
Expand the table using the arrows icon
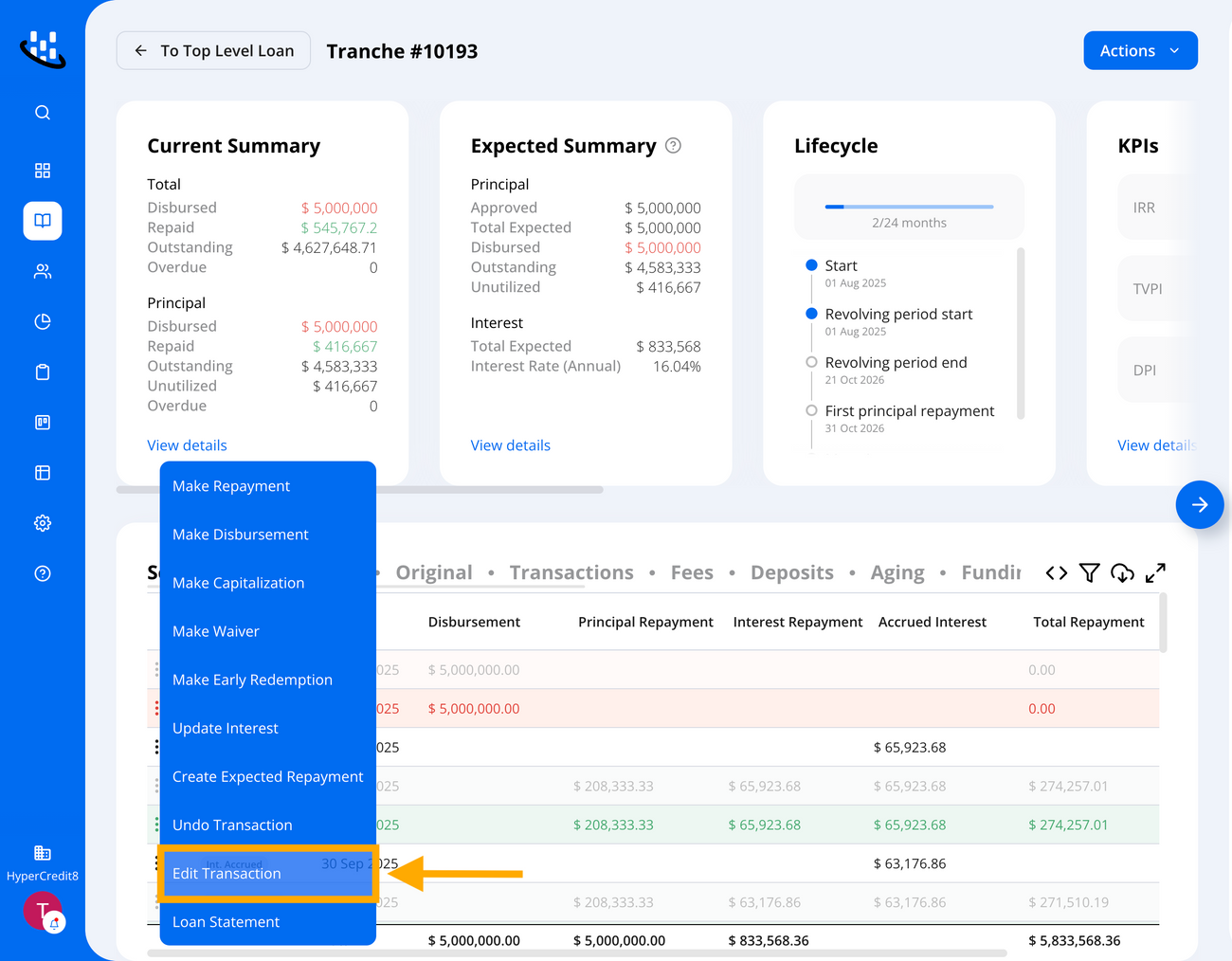pyautogui.click(x=1155, y=572)
